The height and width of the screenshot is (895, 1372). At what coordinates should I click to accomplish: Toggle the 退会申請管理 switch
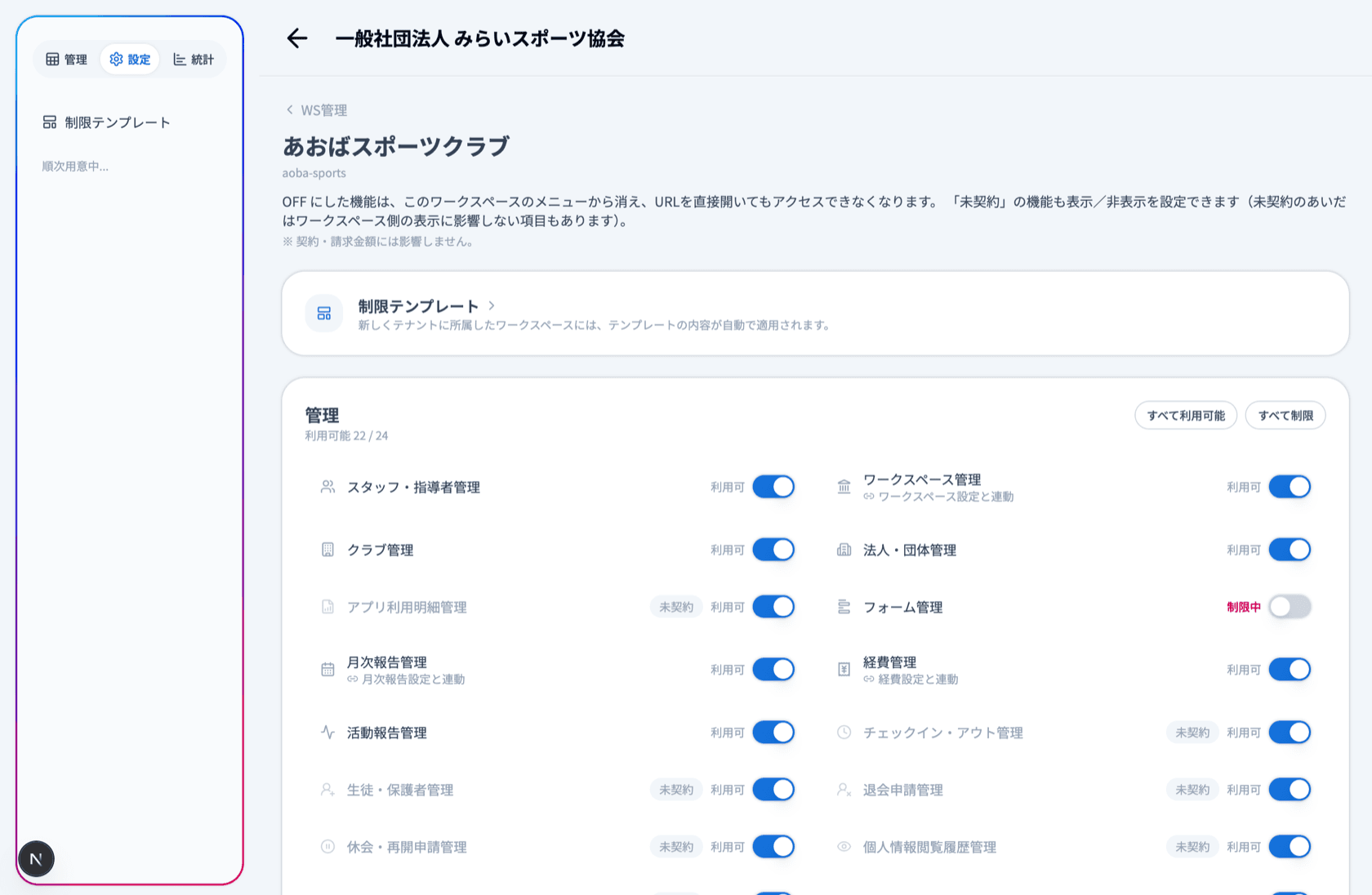click(1290, 790)
